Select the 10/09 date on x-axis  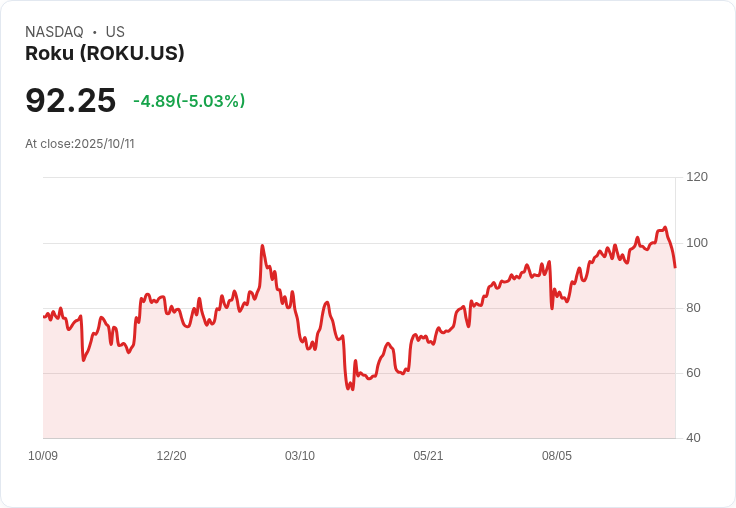click(x=43, y=455)
